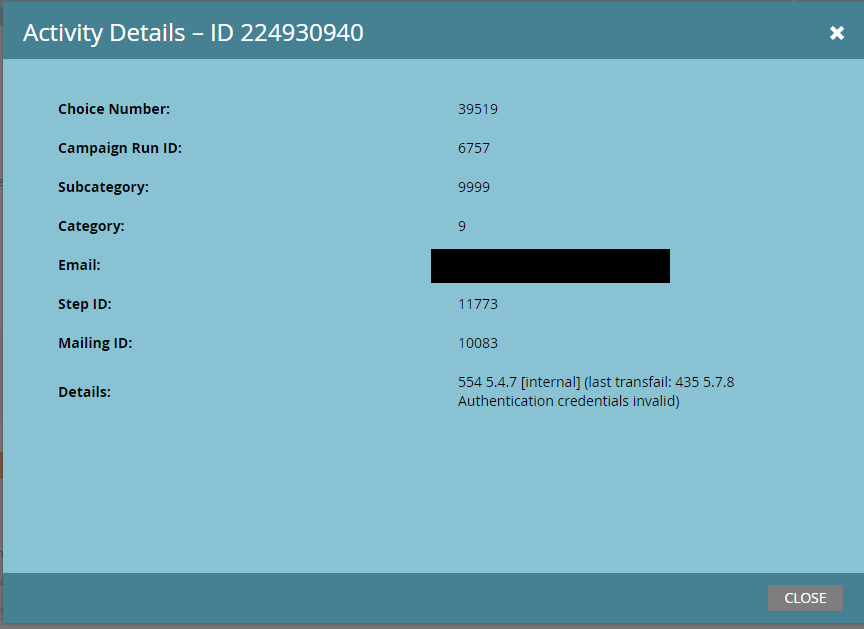
Task: Select the Details label
Action: click(84, 392)
